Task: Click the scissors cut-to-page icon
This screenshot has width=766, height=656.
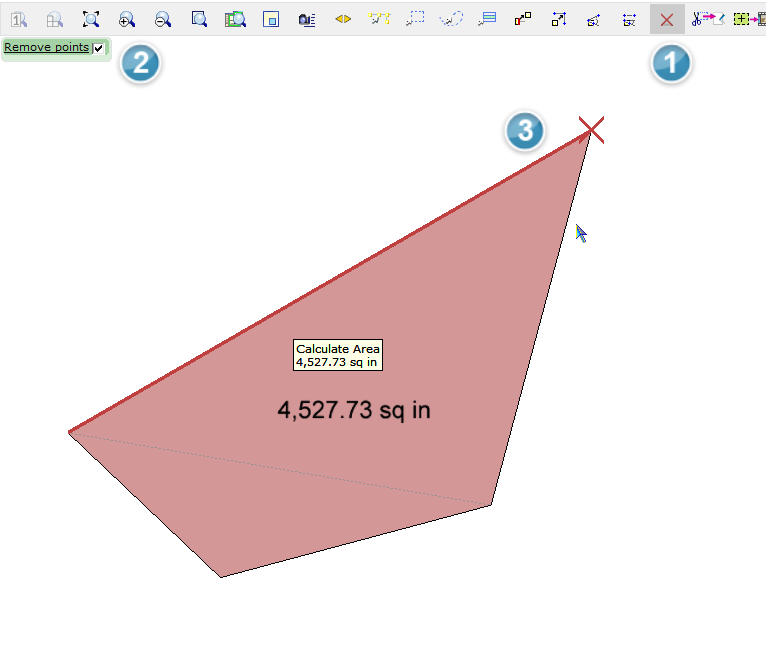Action: pyautogui.click(x=708, y=19)
